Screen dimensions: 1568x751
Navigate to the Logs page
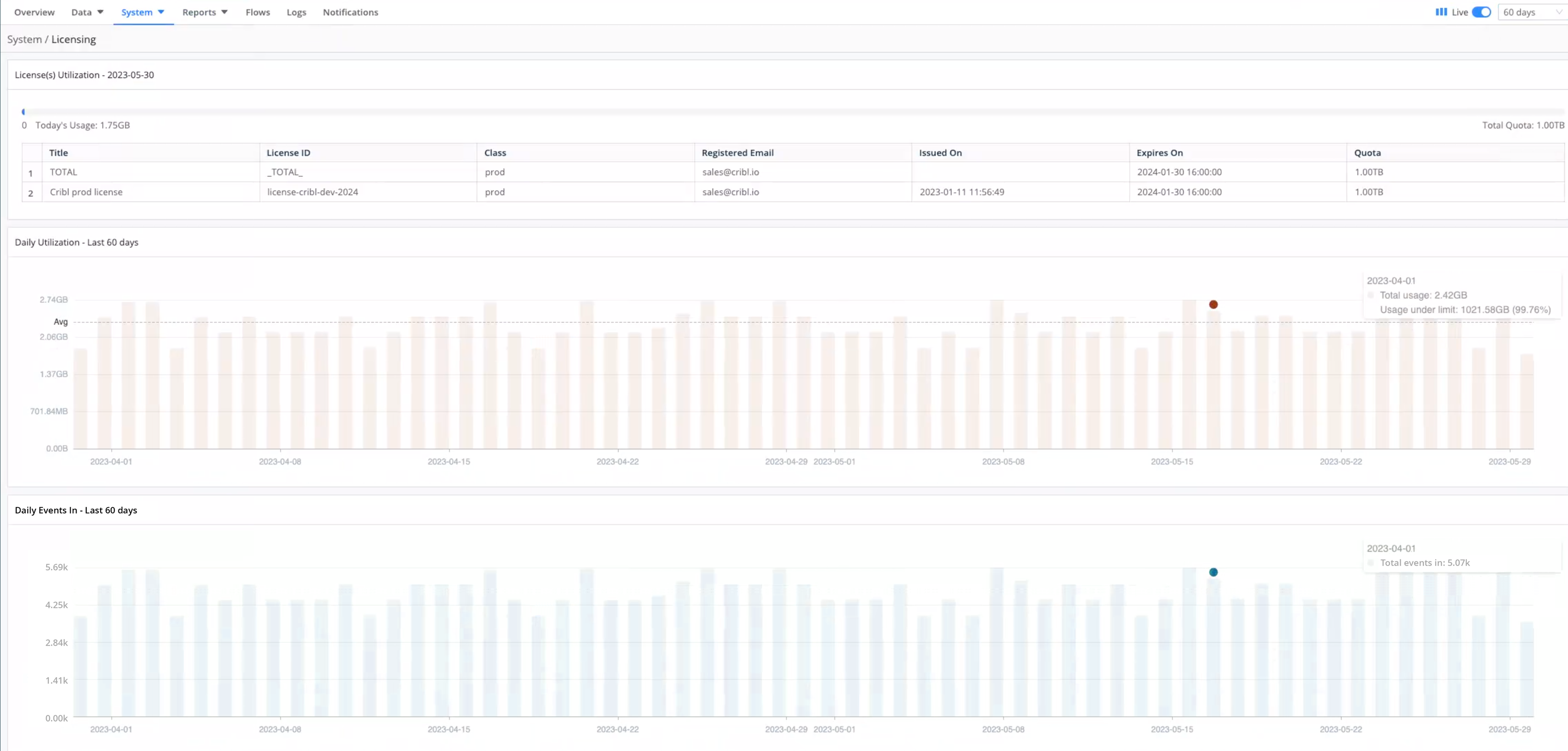point(296,12)
